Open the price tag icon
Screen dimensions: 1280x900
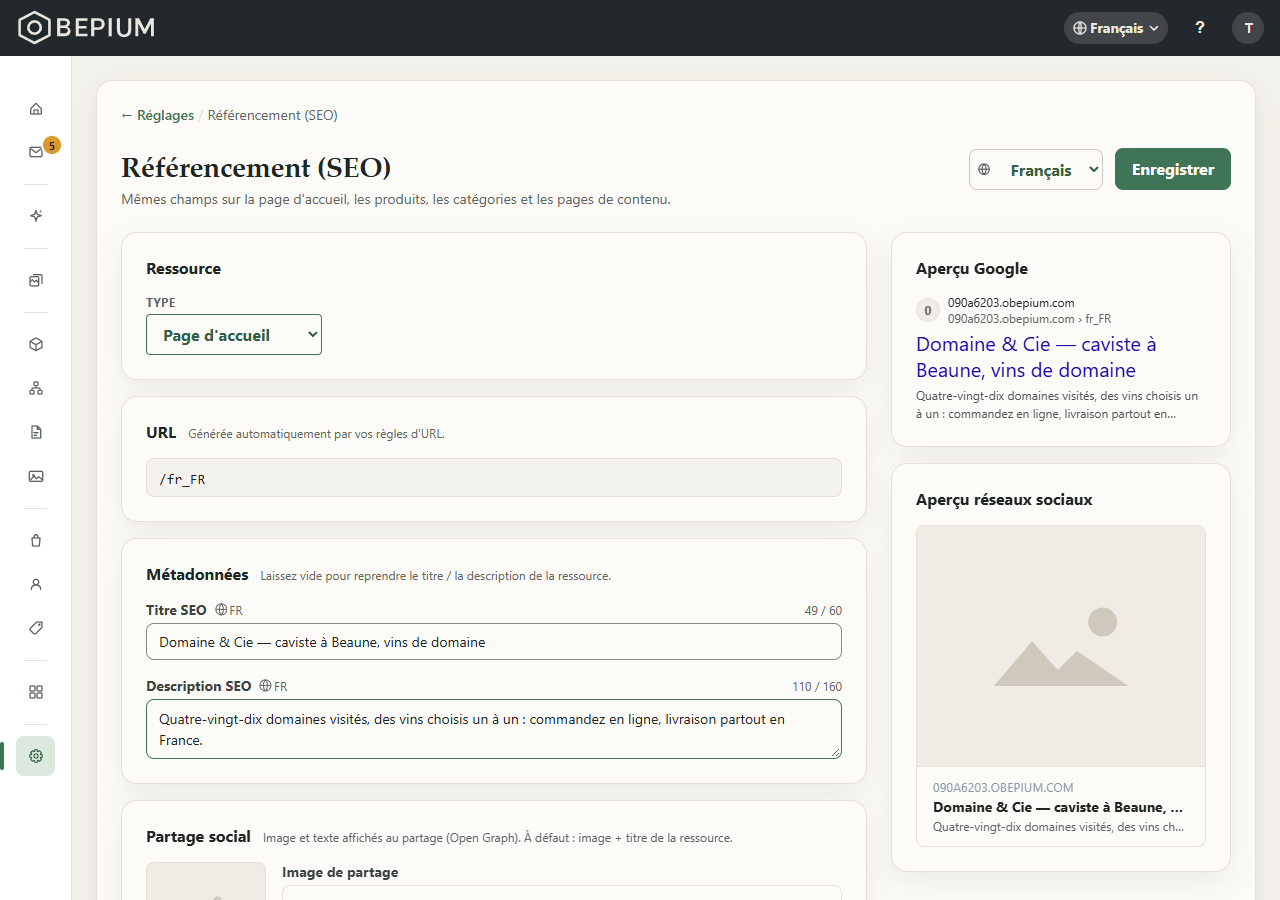coord(36,628)
